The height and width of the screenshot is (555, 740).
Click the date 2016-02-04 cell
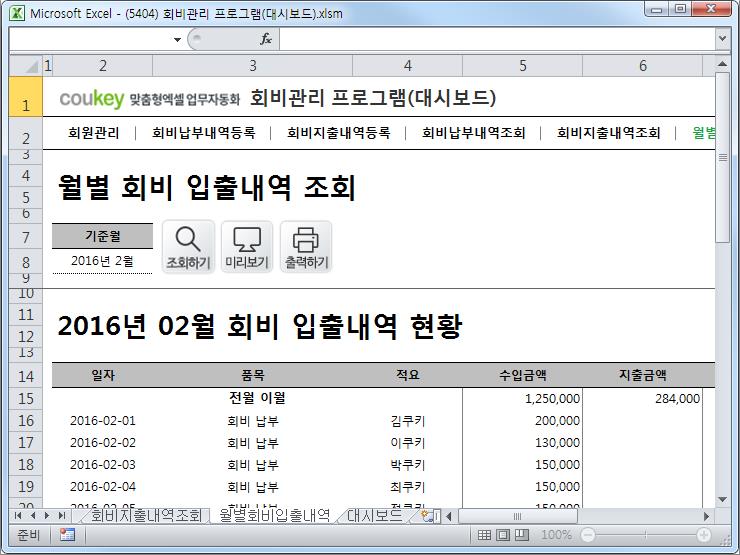[102, 487]
